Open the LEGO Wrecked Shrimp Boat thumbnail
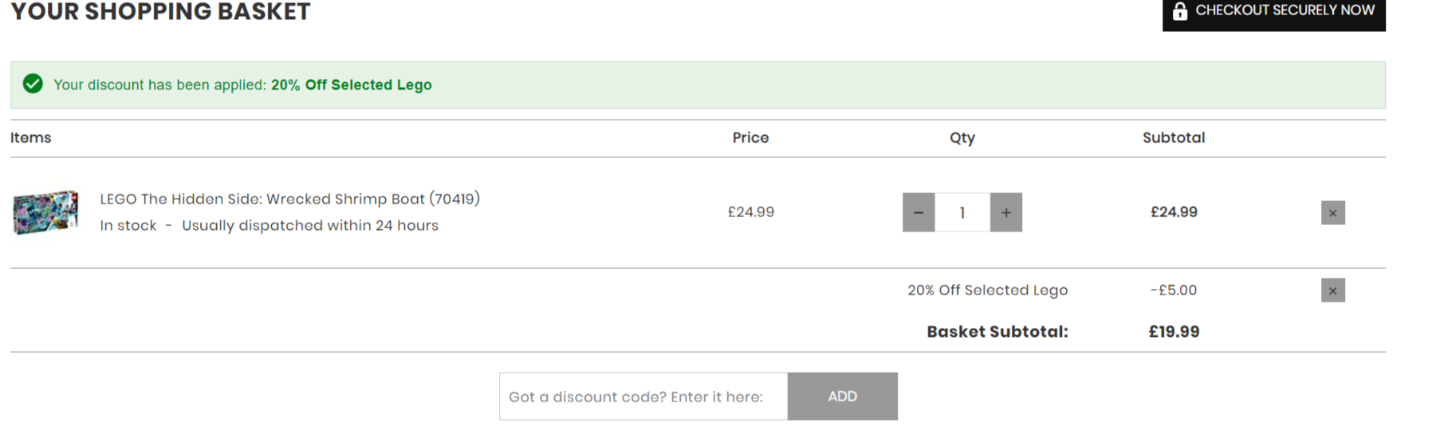The width and height of the screenshot is (1440, 435). click(x=45, y=212)
